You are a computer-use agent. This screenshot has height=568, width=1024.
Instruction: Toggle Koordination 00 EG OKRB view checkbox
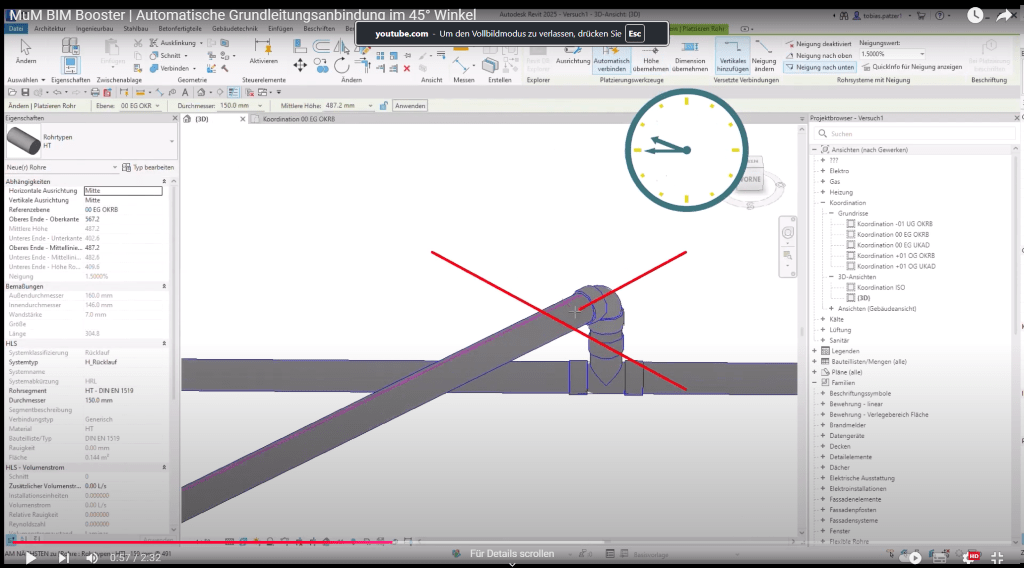click(x=851, y=235)
